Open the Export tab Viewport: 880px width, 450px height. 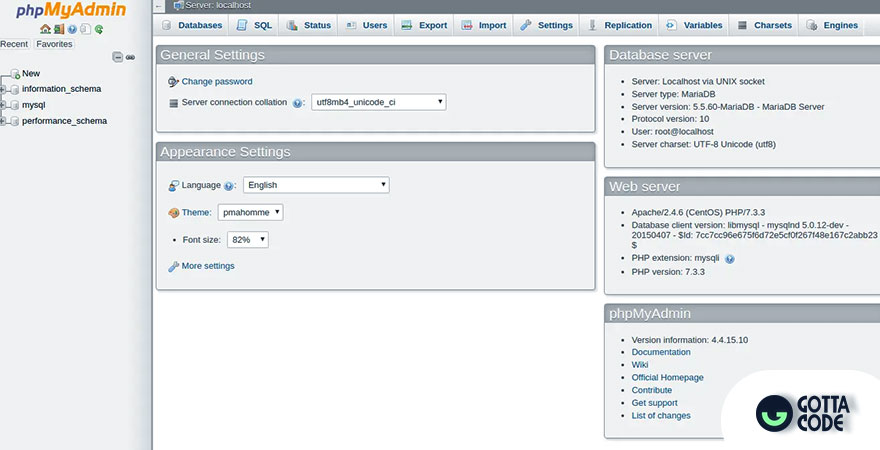(x=424, y=25)
